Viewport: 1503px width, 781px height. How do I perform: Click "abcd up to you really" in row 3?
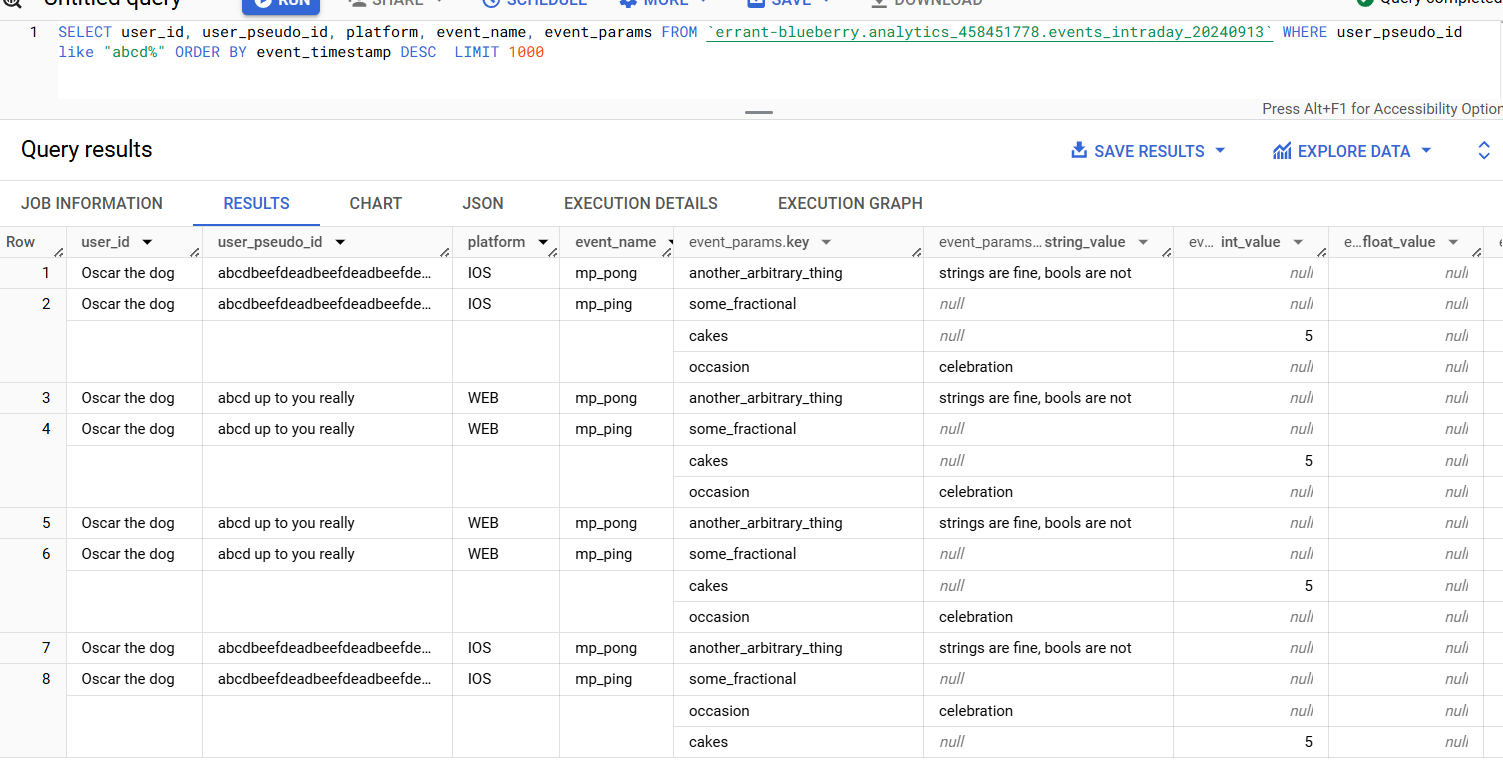(286, 398)
